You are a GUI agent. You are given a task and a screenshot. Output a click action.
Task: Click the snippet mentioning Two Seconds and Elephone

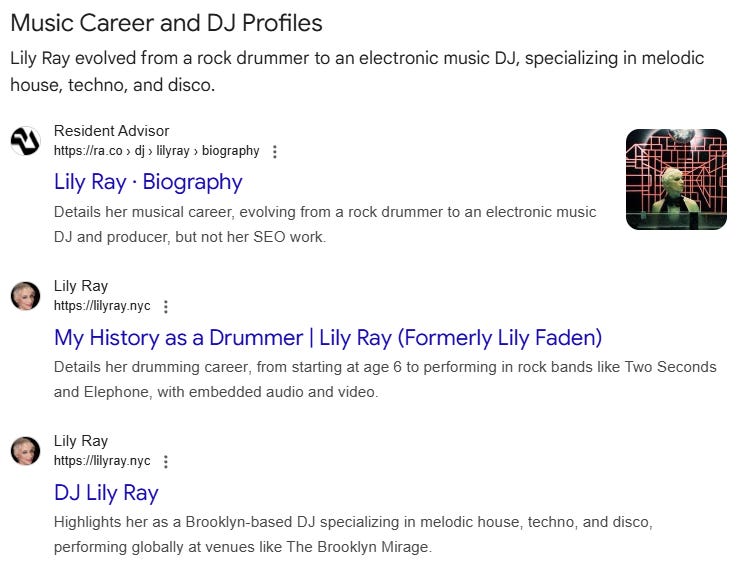385,379
